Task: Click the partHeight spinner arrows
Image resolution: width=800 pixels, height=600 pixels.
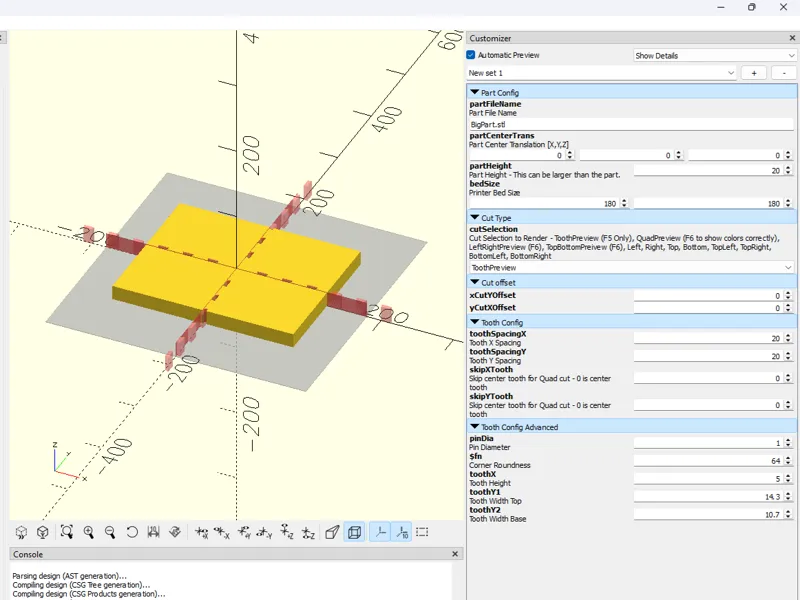Action: 788,170
